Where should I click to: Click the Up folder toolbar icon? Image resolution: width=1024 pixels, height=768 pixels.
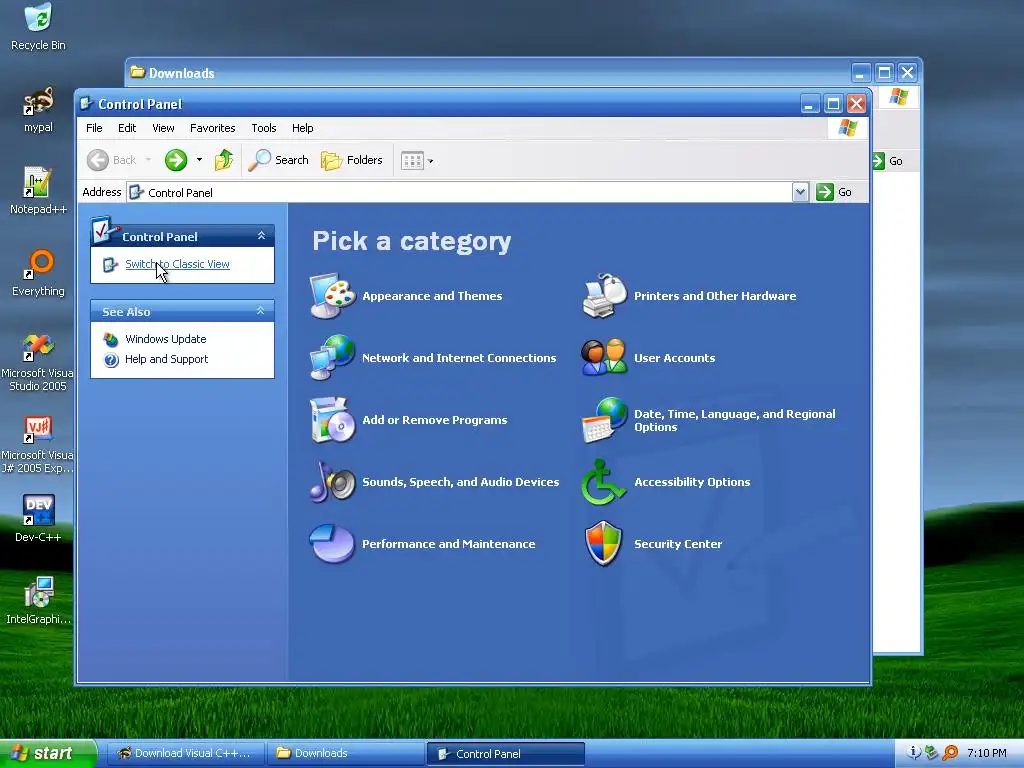[224, 160]
